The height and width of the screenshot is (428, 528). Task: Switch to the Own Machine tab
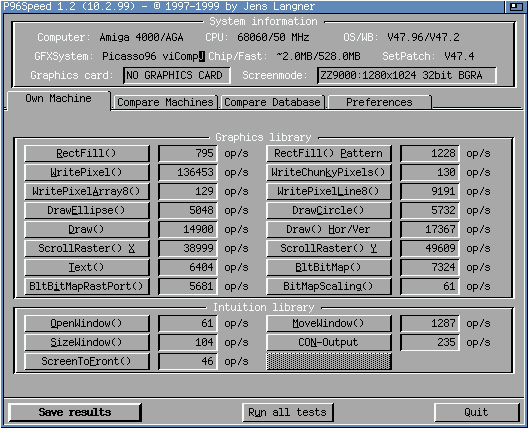58,100
